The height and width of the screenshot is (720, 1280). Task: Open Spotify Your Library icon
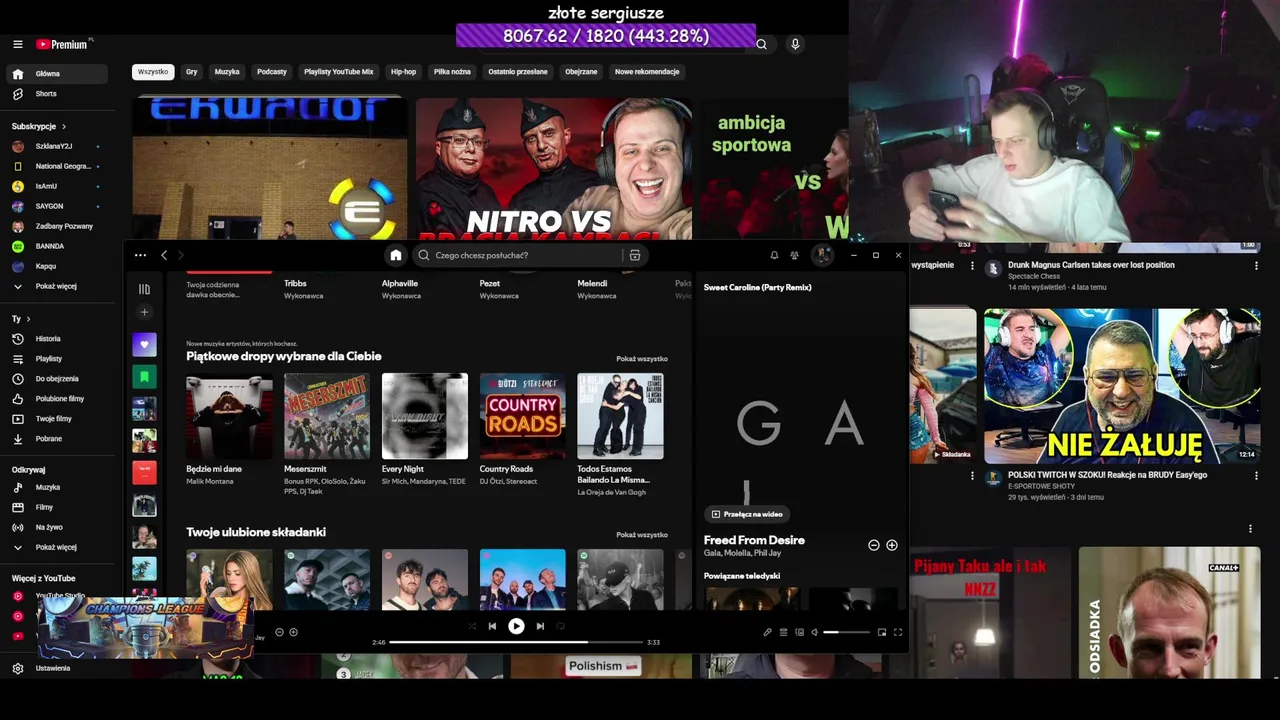(144, 289)
